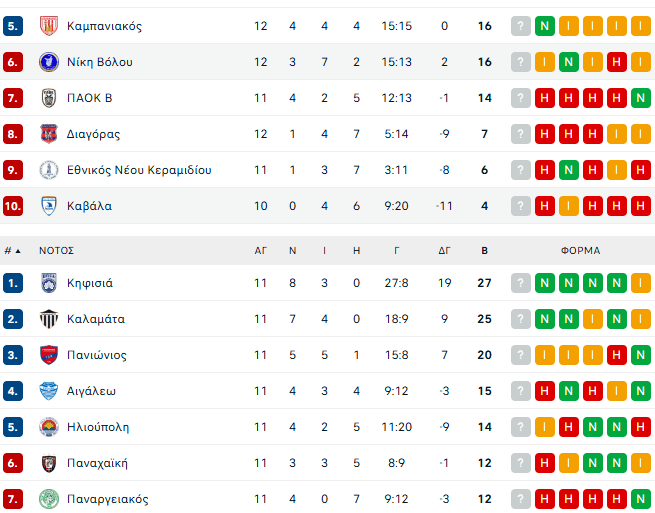Click Πανιώνιος's green N form badge
Viewport: 655px width, 513px height.
[640, 355]
